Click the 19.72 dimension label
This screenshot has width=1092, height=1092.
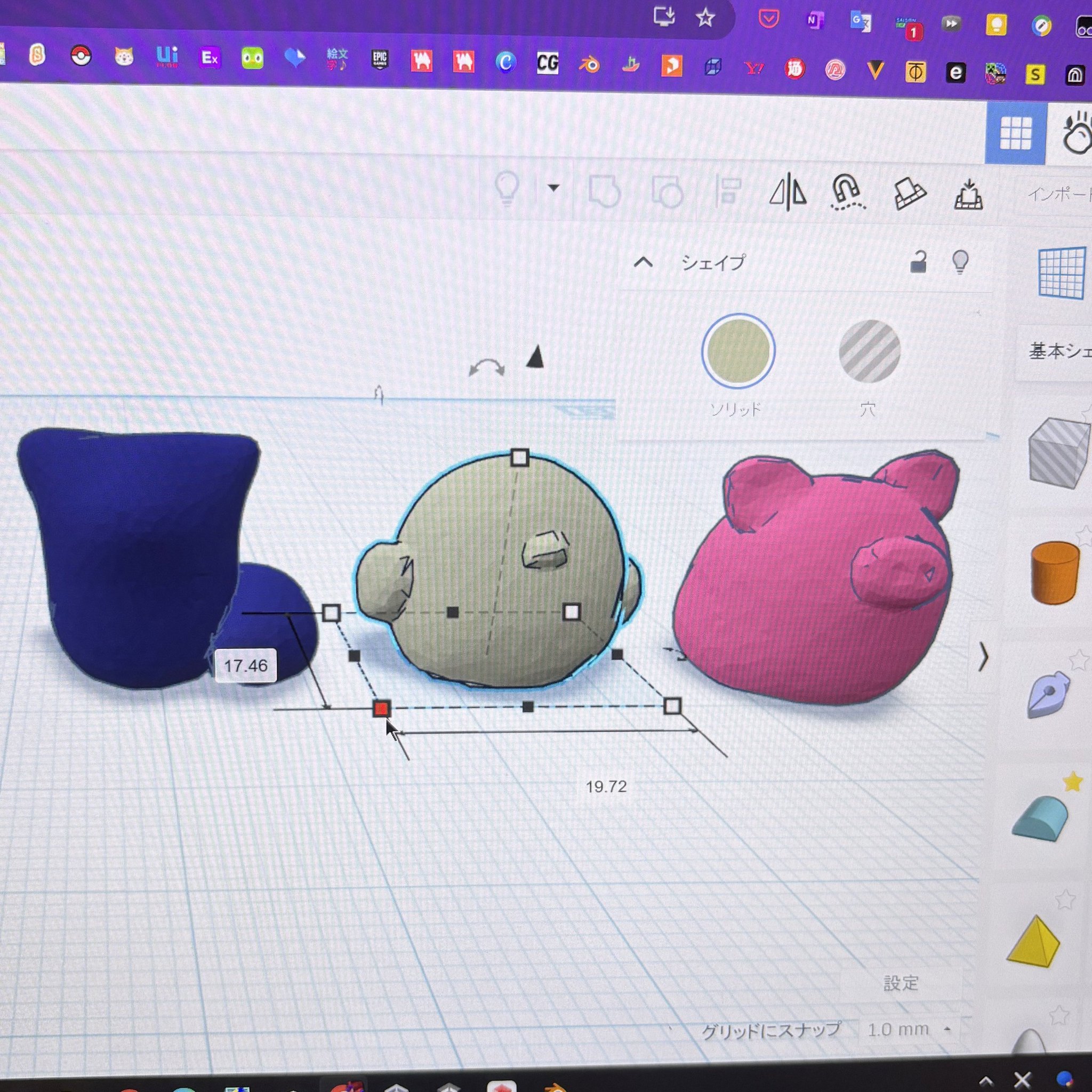tap(606, 786)
